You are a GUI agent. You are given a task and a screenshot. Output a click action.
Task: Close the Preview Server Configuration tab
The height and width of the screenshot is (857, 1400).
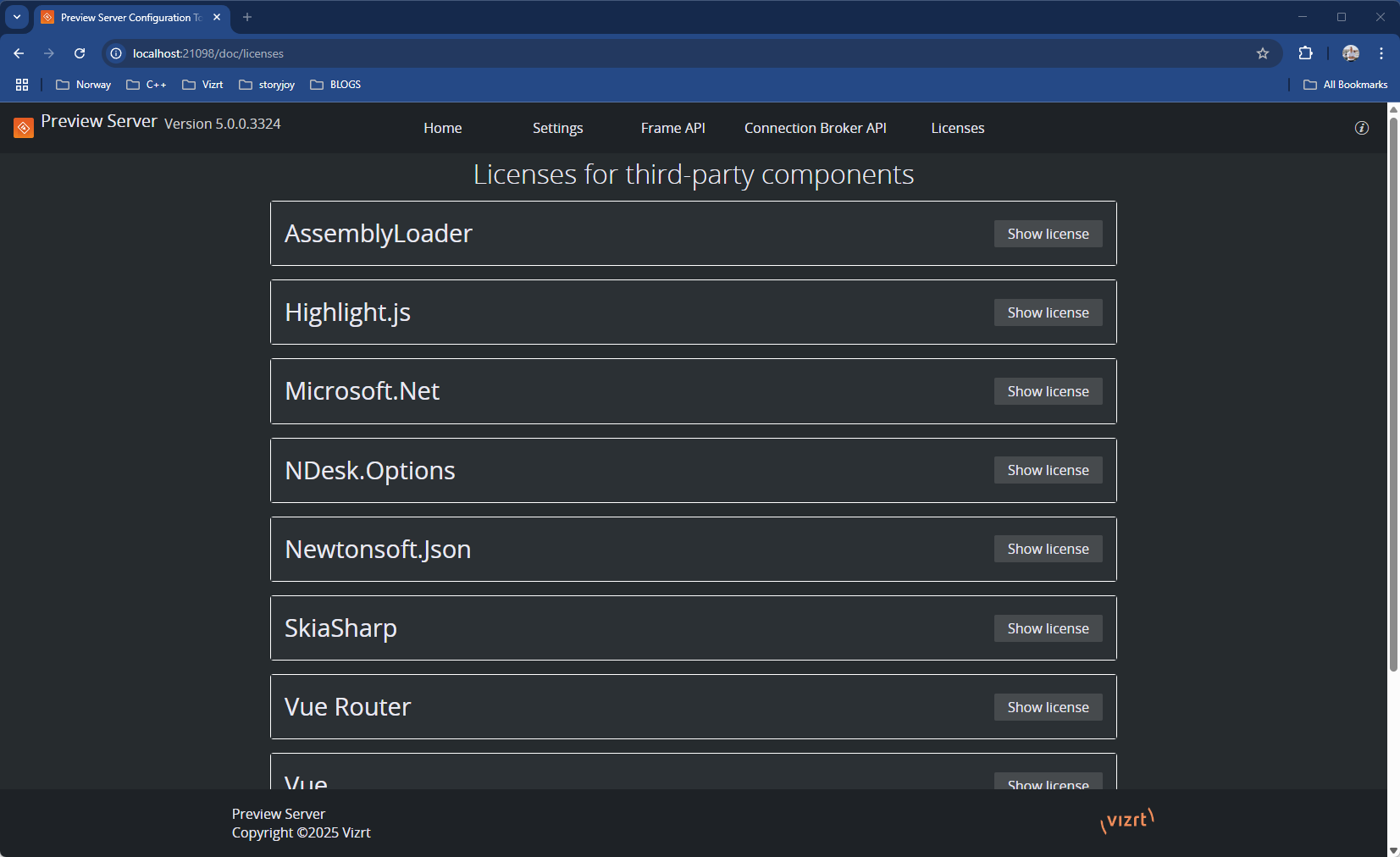217,17
